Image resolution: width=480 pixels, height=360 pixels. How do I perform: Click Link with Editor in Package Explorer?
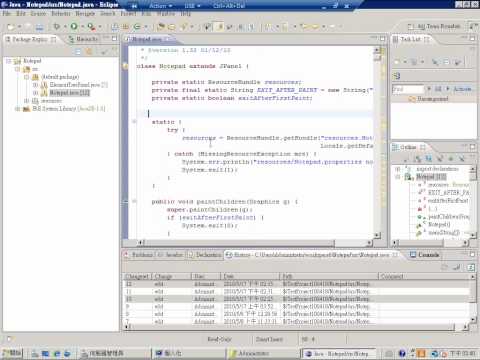[89, 51]
